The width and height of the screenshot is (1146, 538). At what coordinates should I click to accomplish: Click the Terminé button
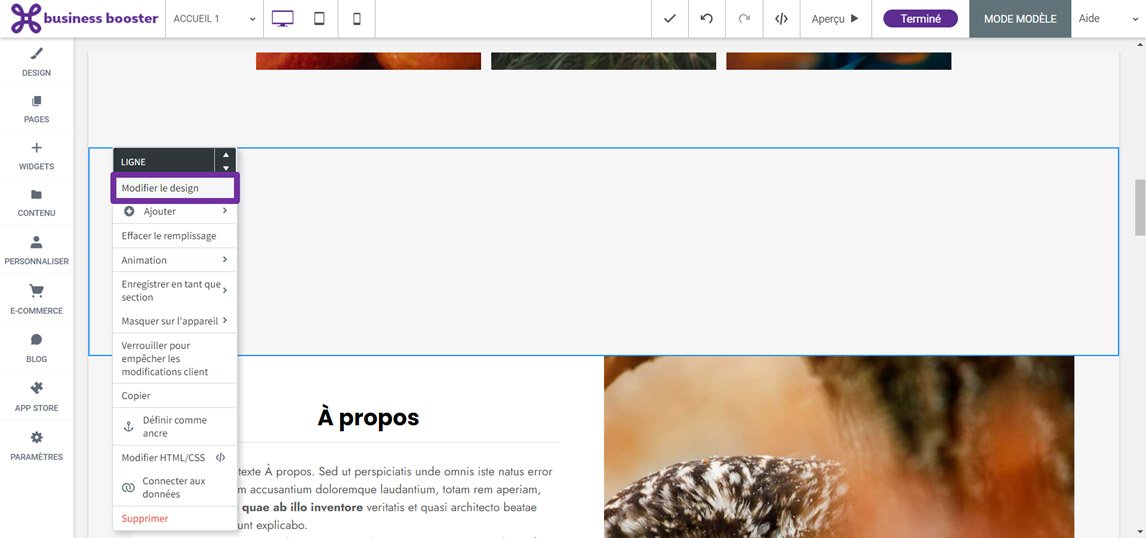coord(920,19)
